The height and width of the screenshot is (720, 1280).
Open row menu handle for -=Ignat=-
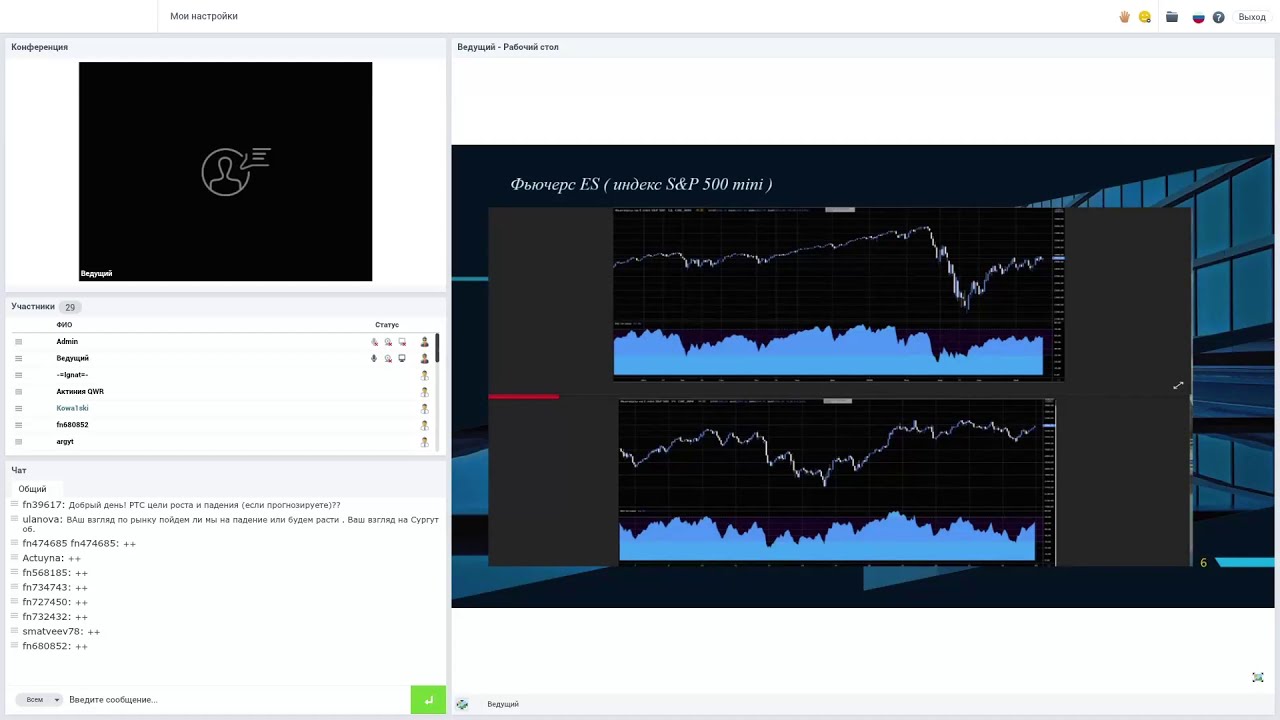(18, 375)
